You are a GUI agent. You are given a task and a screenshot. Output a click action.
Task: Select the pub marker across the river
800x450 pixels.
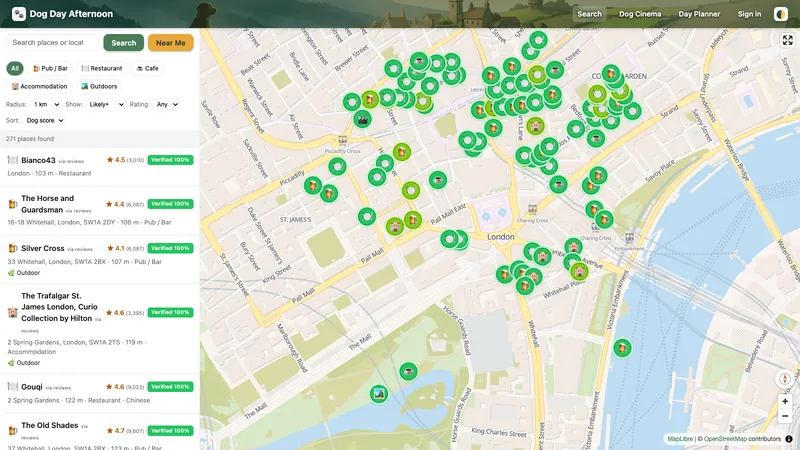click(622, 348)
